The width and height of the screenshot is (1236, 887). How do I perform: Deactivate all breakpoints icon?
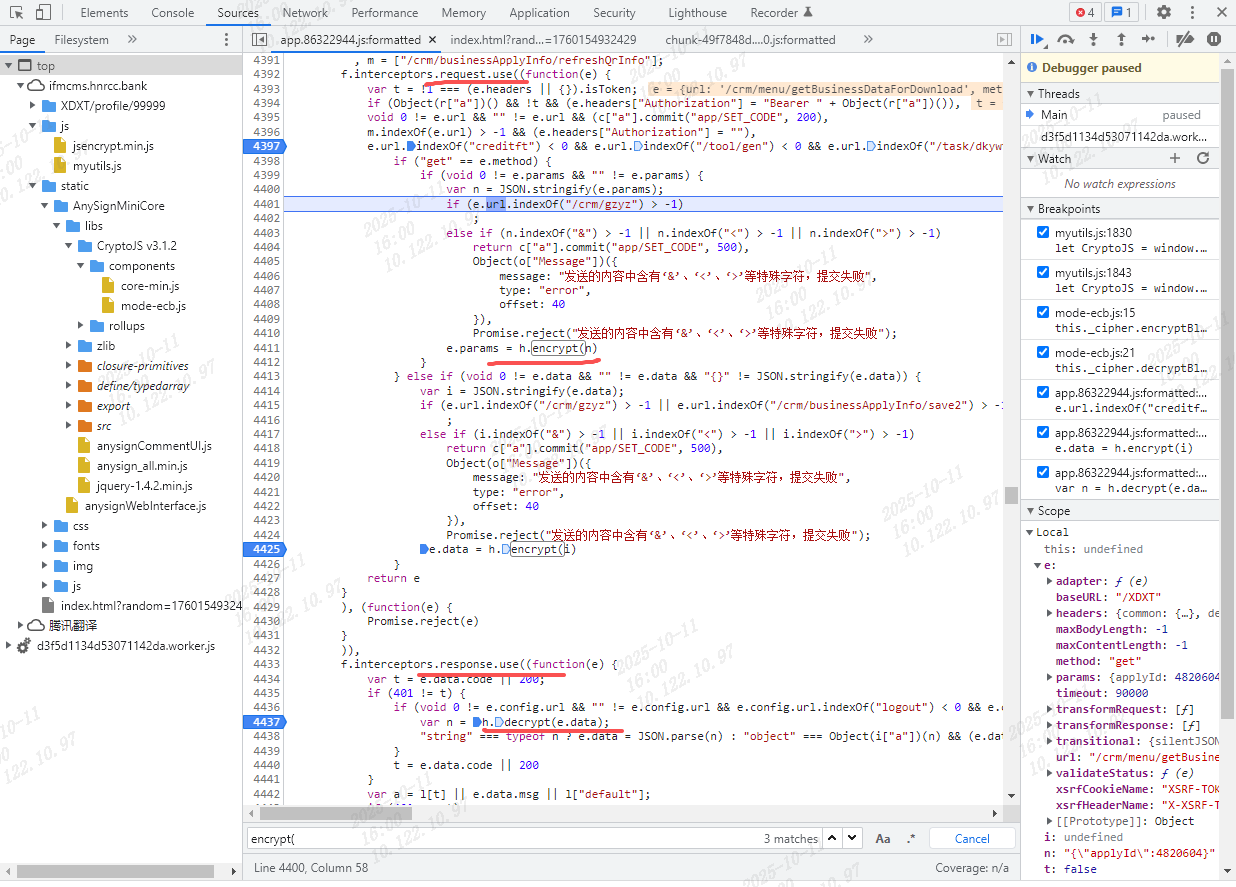click(1184, 39)
